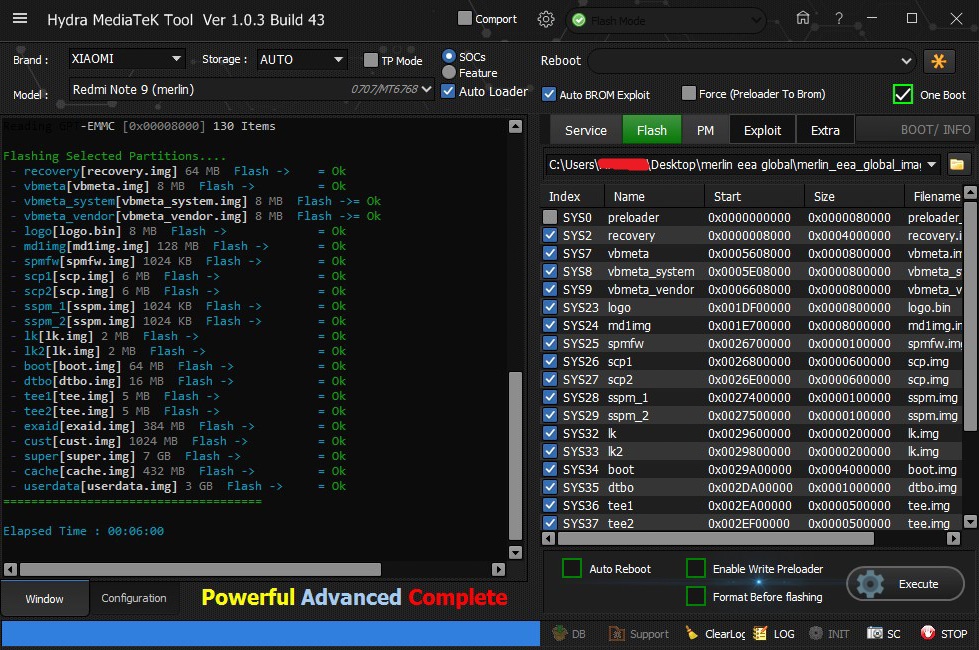Click the home icon in title bar
The image size is (979, 650).
coord(803,19)
